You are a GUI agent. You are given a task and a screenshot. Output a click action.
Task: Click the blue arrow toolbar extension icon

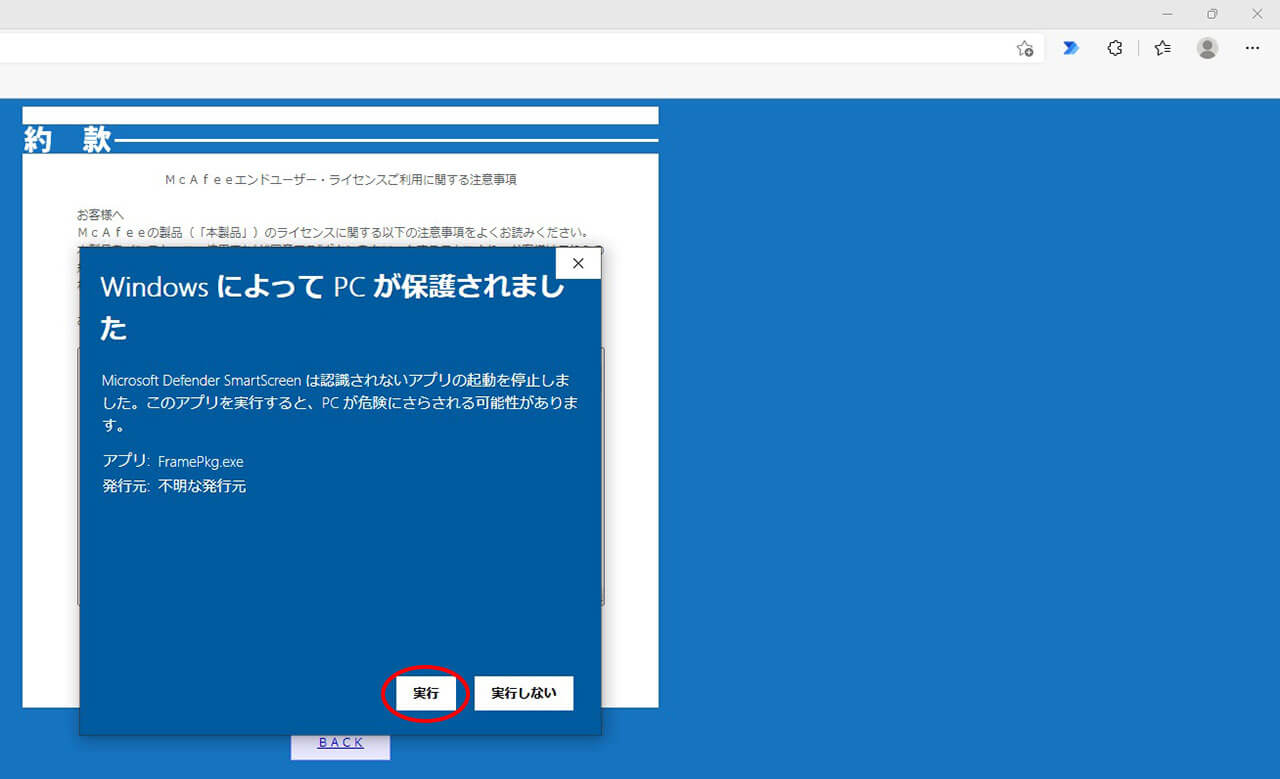point(1071,48)
